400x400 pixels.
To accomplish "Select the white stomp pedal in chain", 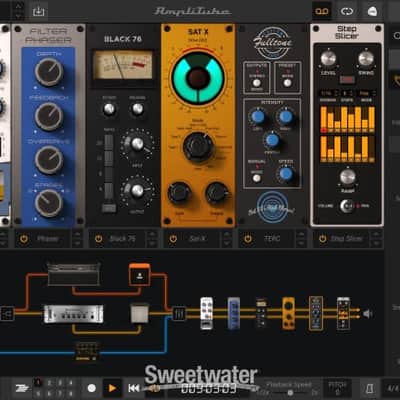I will pos(207,313).
